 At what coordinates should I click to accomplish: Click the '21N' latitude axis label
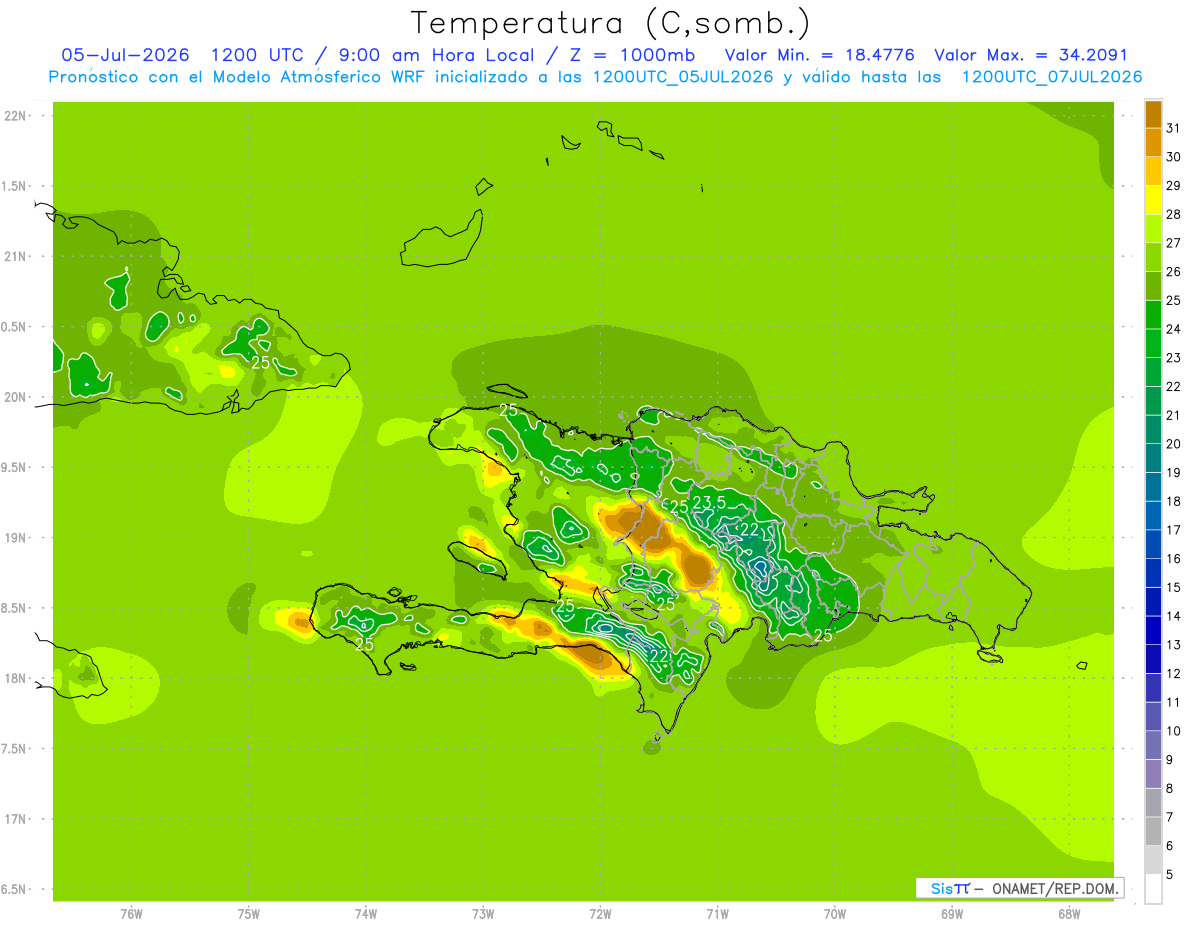[x=15, y=257]
